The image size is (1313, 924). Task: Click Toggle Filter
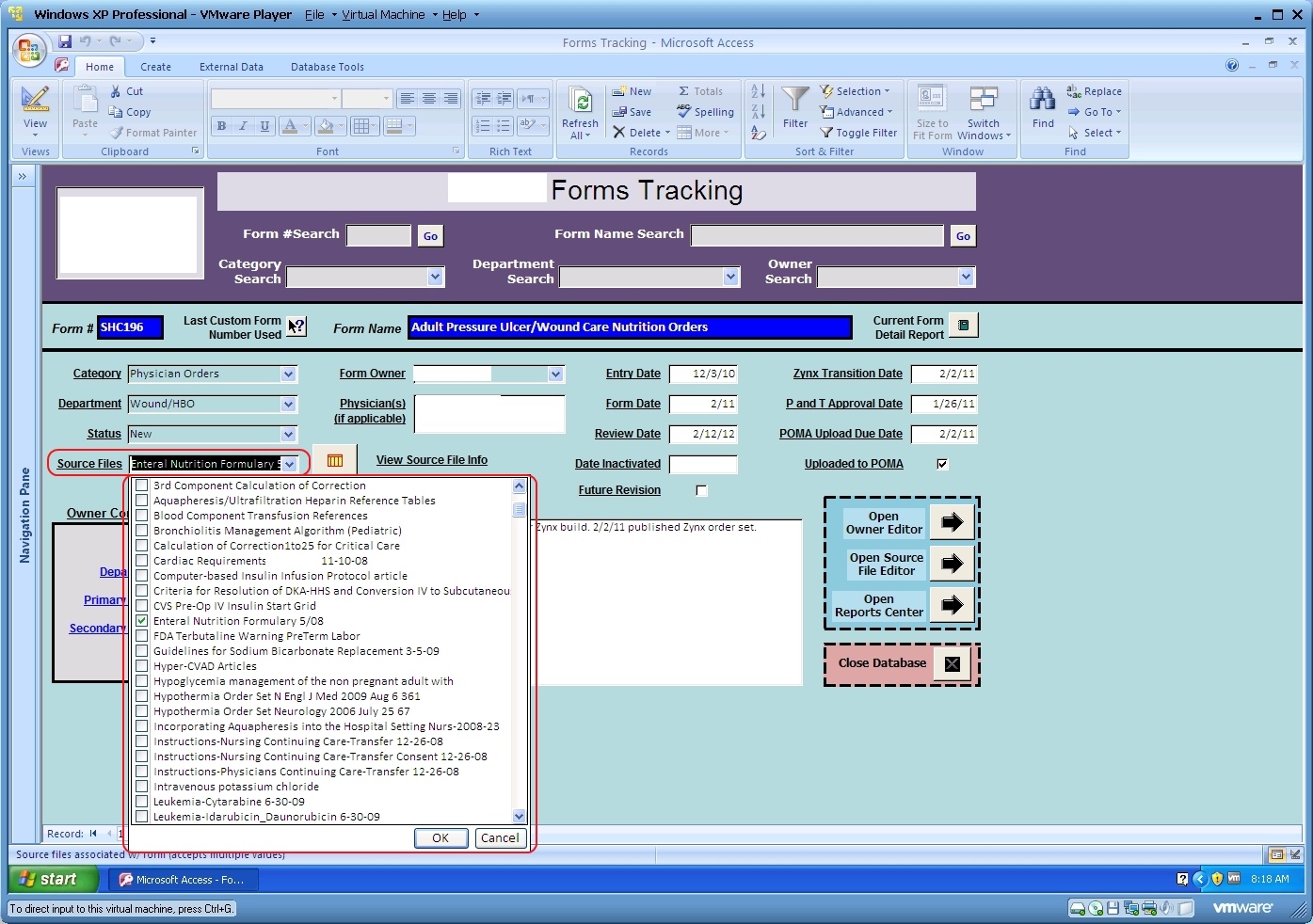point(858,133)
